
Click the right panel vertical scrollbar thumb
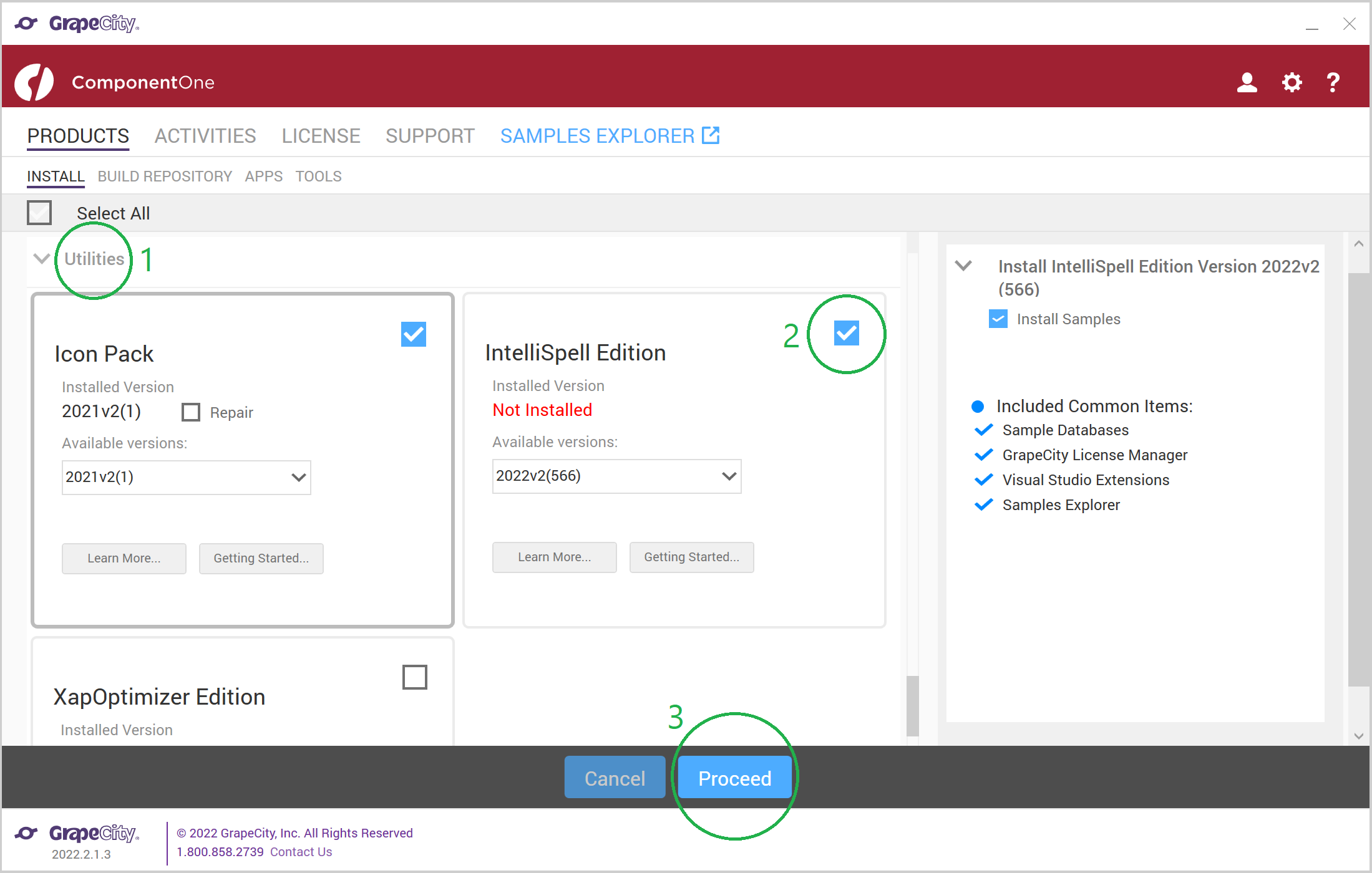click(x=1359, y=480)
